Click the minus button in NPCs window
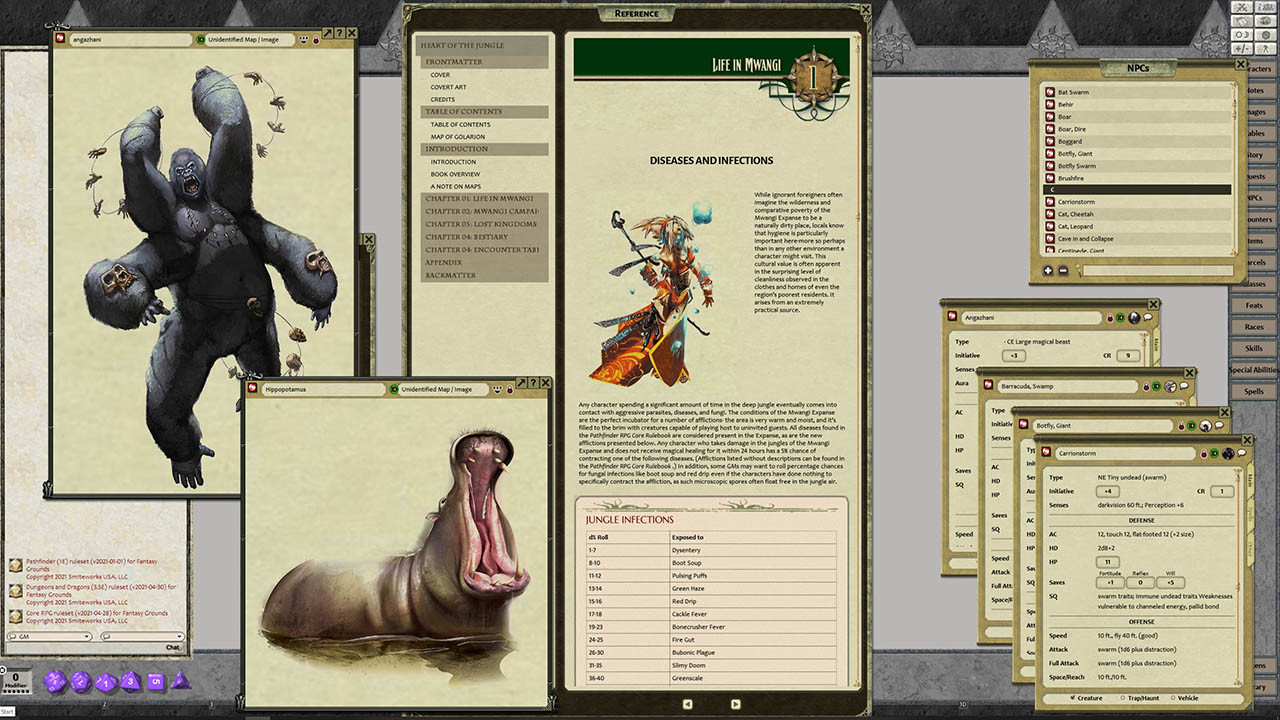This screenshot has height=720, width=1280. [x=1063, y=270]
